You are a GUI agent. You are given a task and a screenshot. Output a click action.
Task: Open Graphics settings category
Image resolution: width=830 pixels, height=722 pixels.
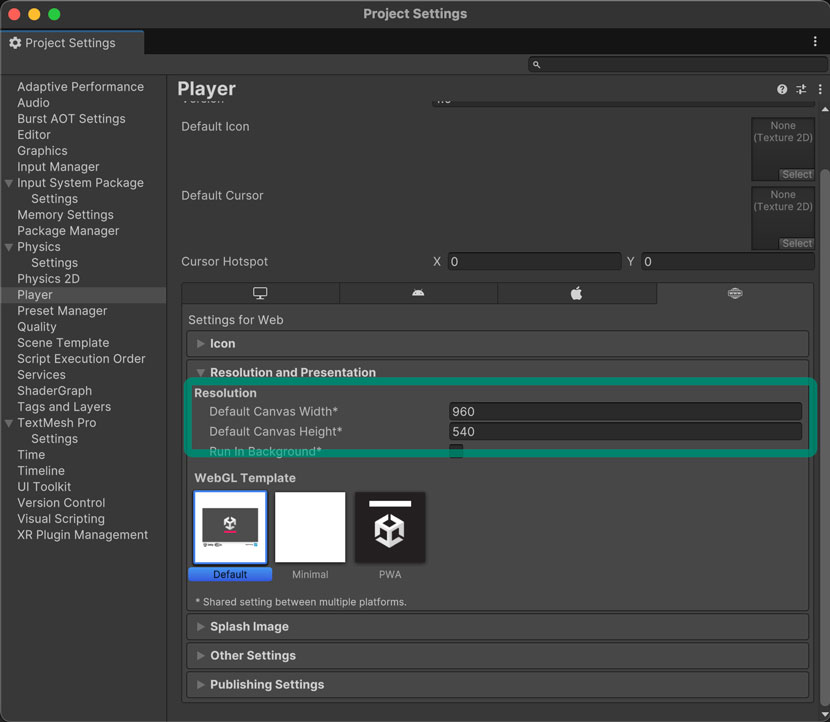point(42,151)
